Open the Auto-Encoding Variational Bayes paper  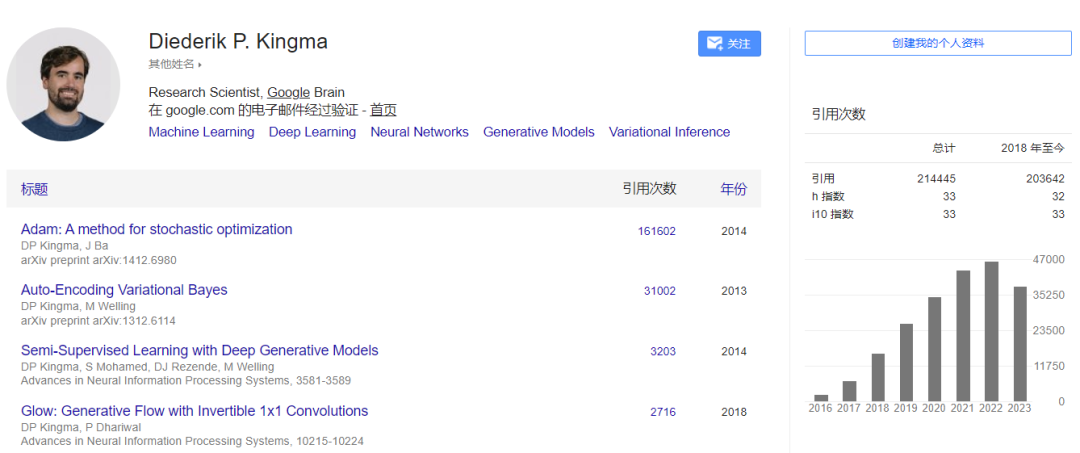(x=124, y=290)
